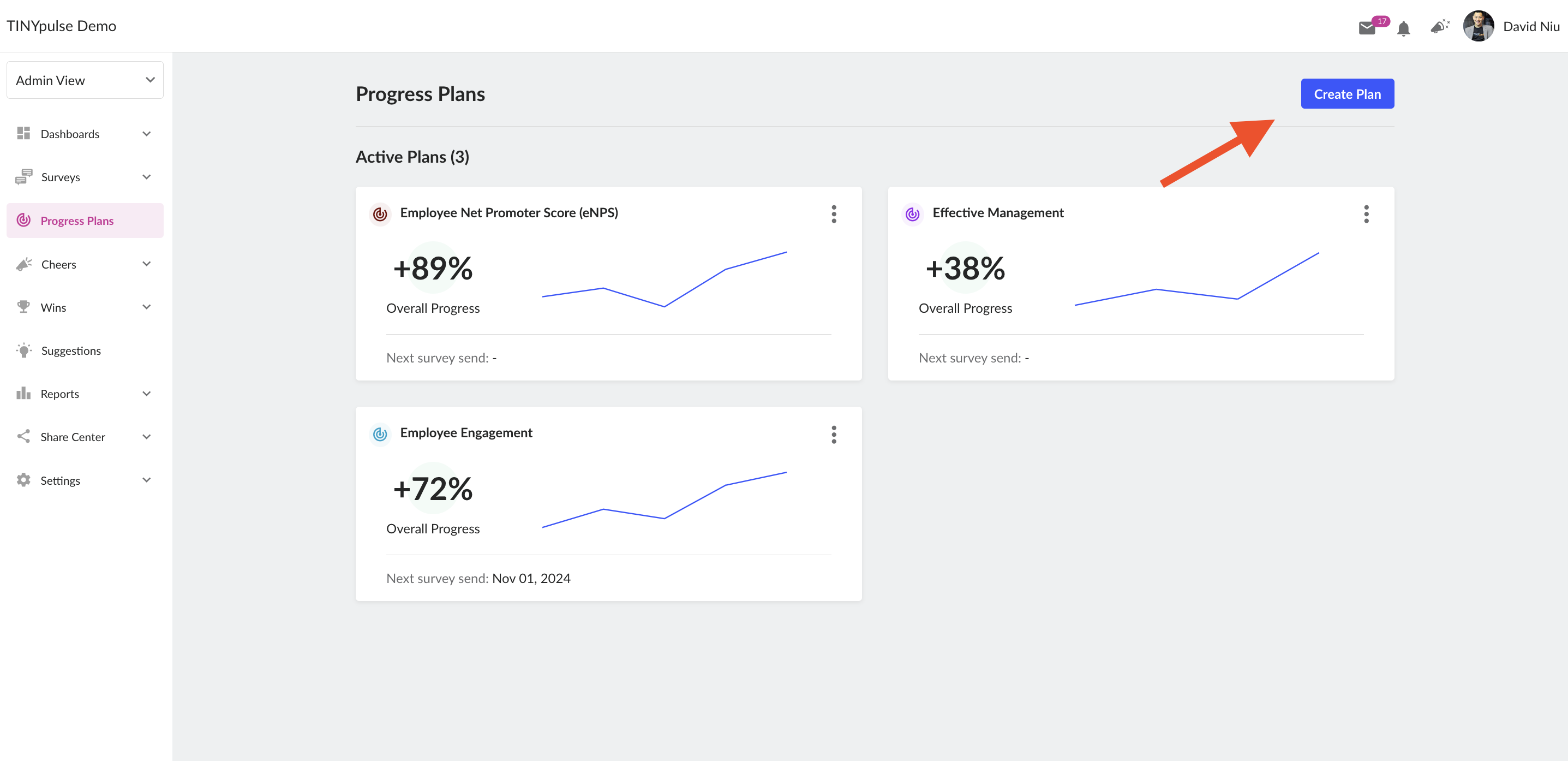
Task: Open the eNPS plan three-dot menu
Action: 834,214
